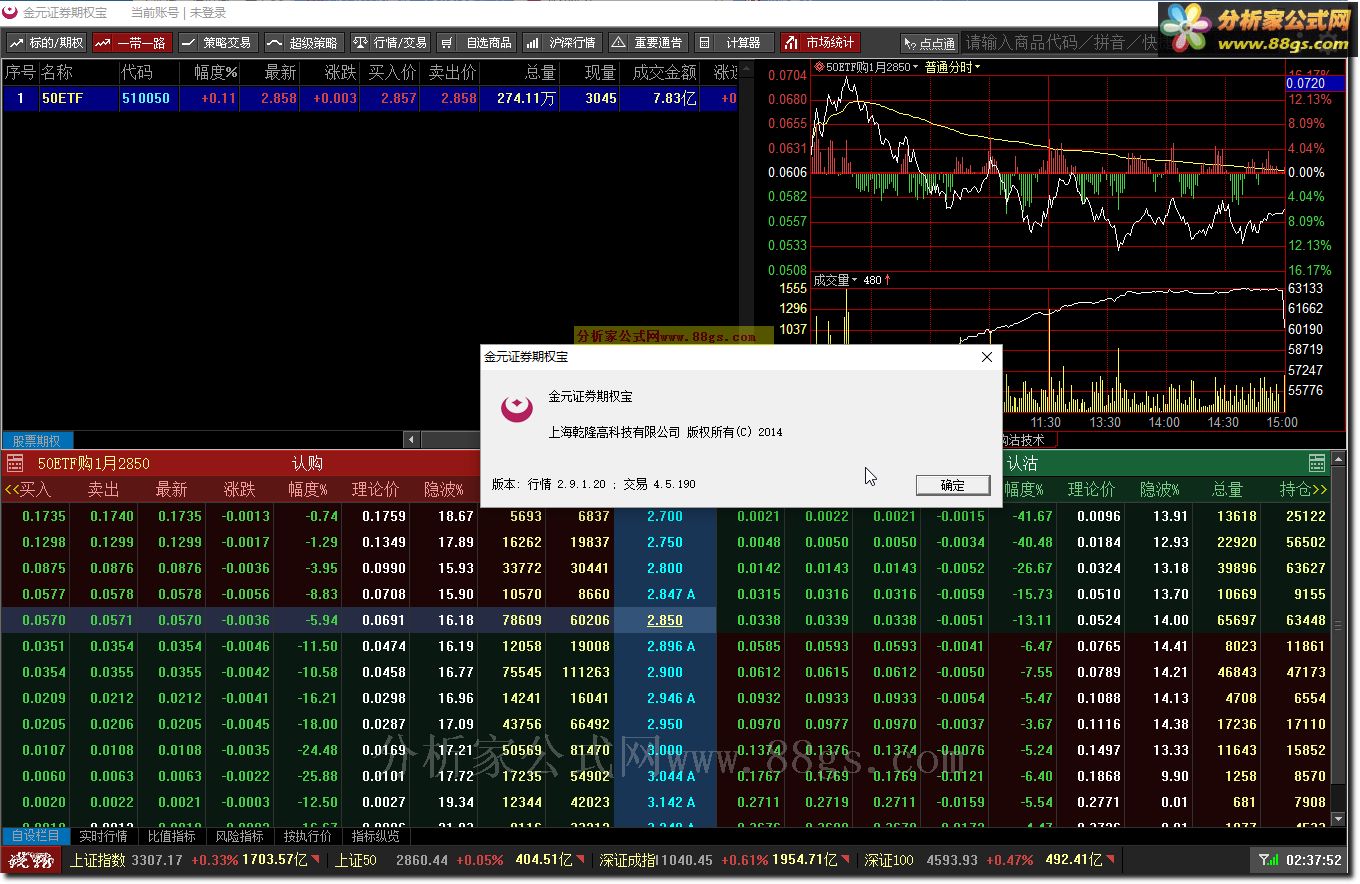Click the <<买入 call column header
The image size is (1360, 884).
[x=28, y=489]
